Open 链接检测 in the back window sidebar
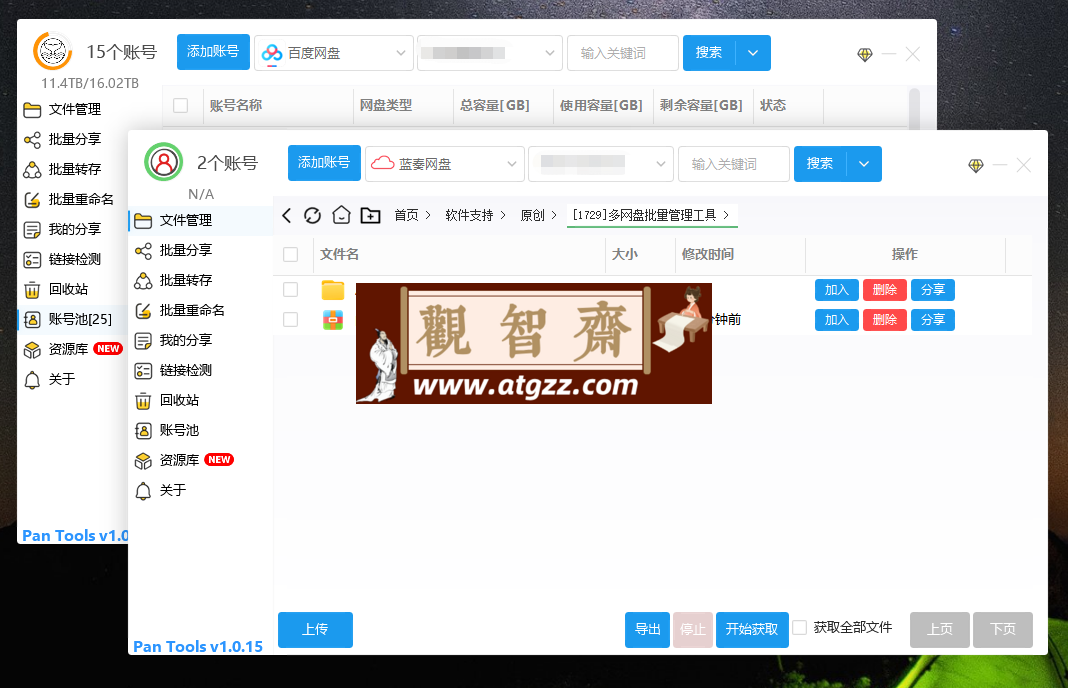The height and width of the screenshot is (688, 1068). [74, 260]
